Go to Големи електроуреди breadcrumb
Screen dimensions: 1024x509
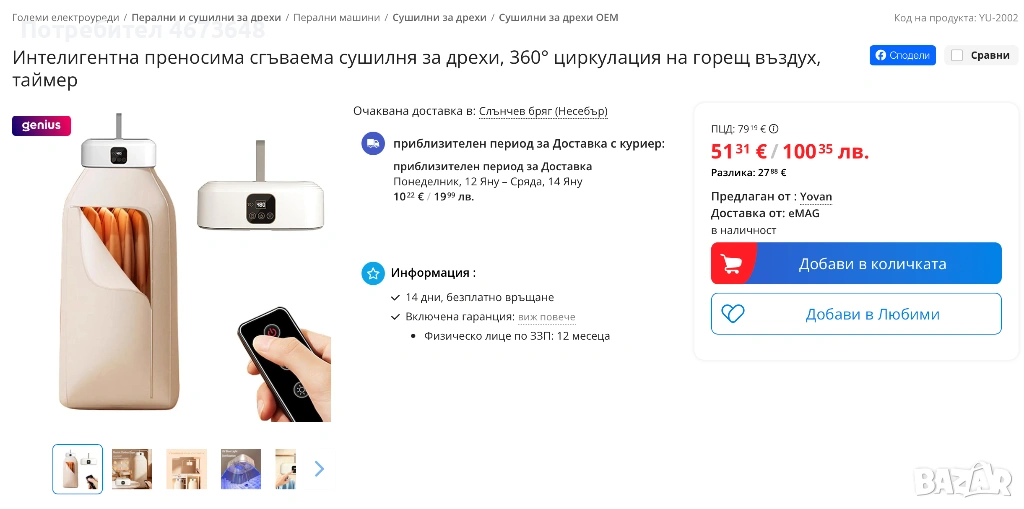click(66, 18)
